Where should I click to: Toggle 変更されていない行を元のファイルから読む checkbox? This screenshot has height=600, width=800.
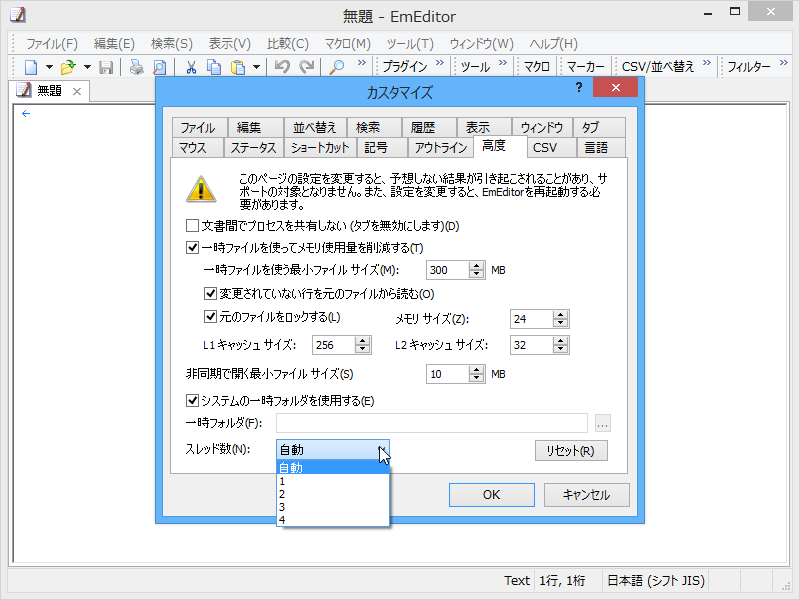210,293
